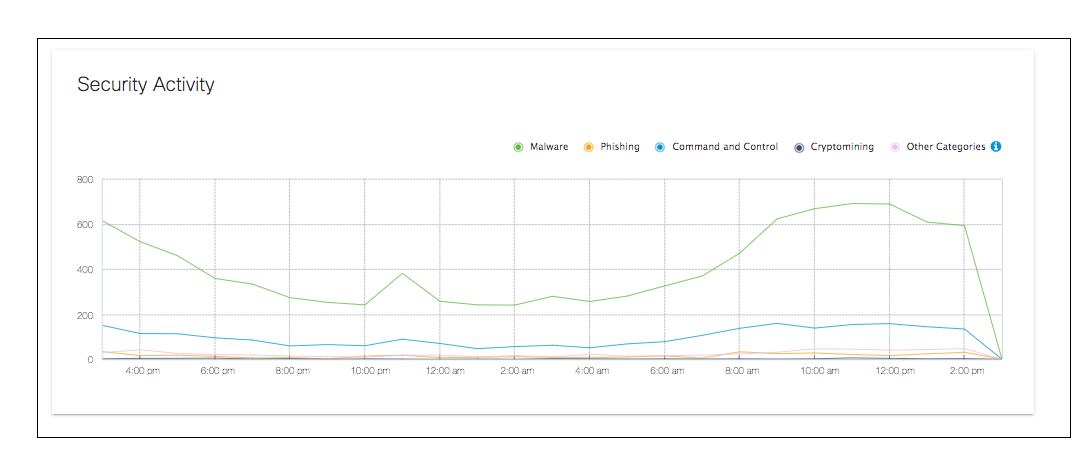Toggle Command and Control legend entry
The width and height of the screenshot is (1081, 450).
[x=716, y=147]
